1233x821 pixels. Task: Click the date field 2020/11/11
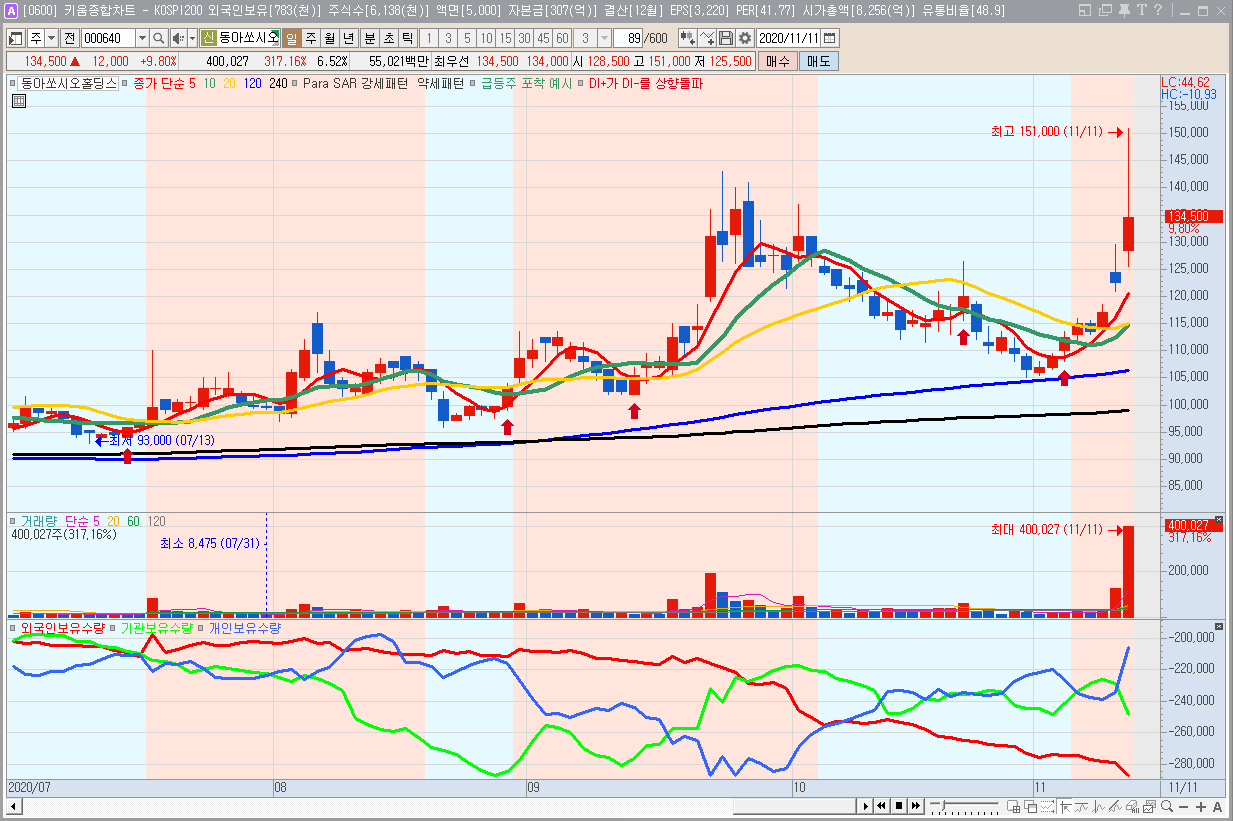789,38
